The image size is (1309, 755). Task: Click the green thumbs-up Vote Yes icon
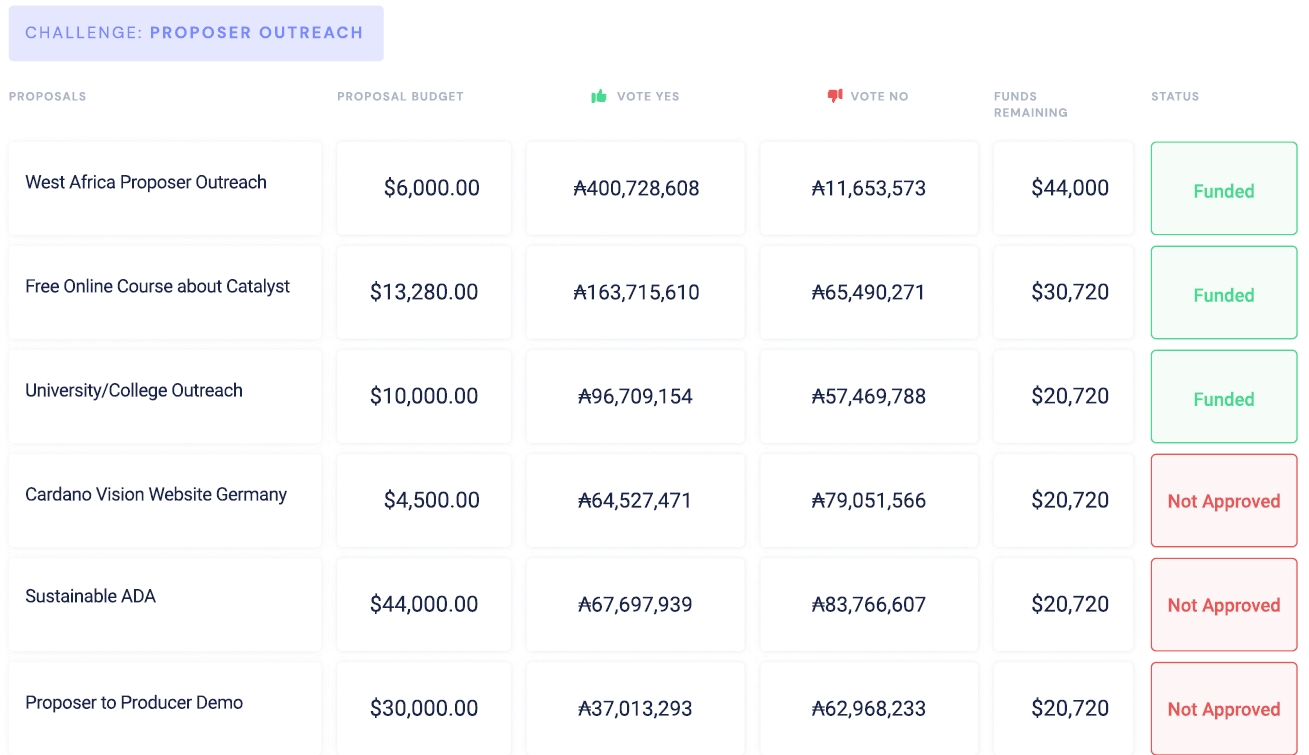tap(599, 96)
